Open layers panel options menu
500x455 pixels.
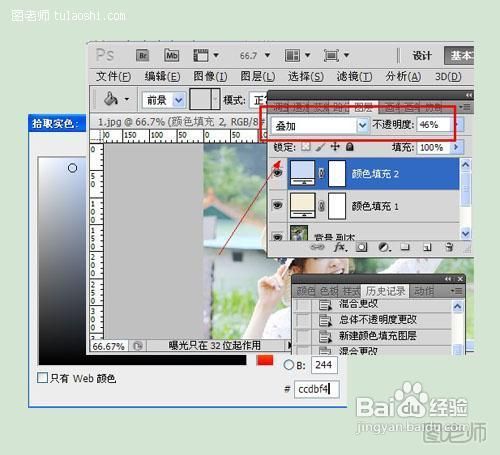[x=465, y=107]
